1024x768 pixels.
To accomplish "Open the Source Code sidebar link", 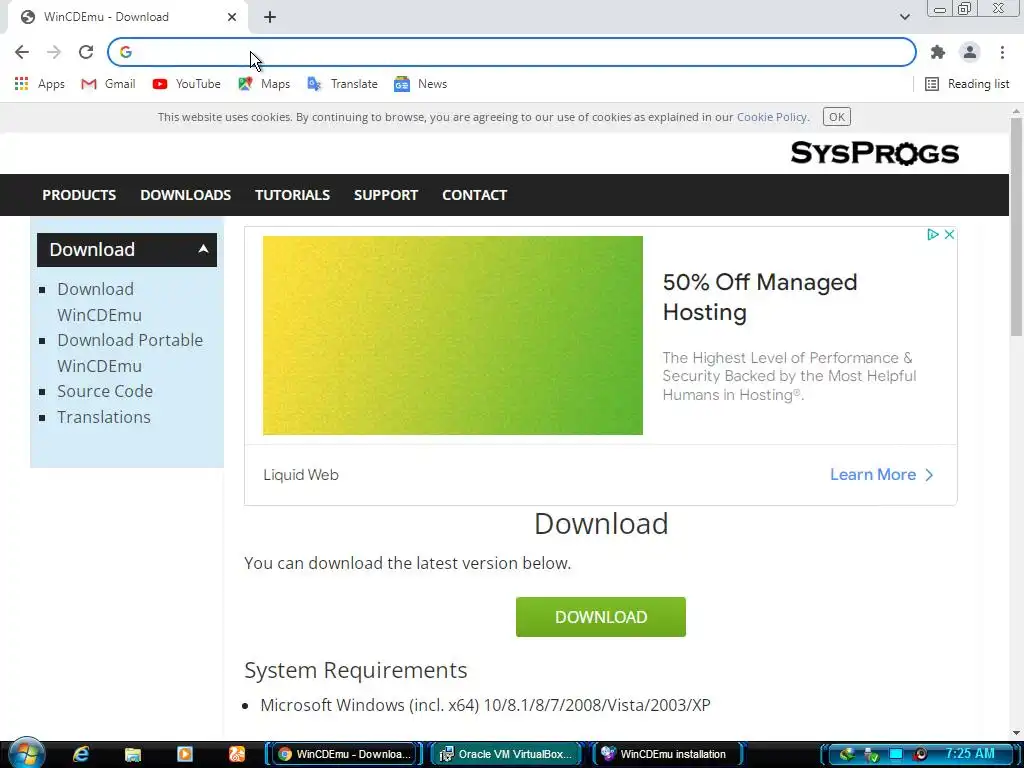I will [x=105, y=391].
